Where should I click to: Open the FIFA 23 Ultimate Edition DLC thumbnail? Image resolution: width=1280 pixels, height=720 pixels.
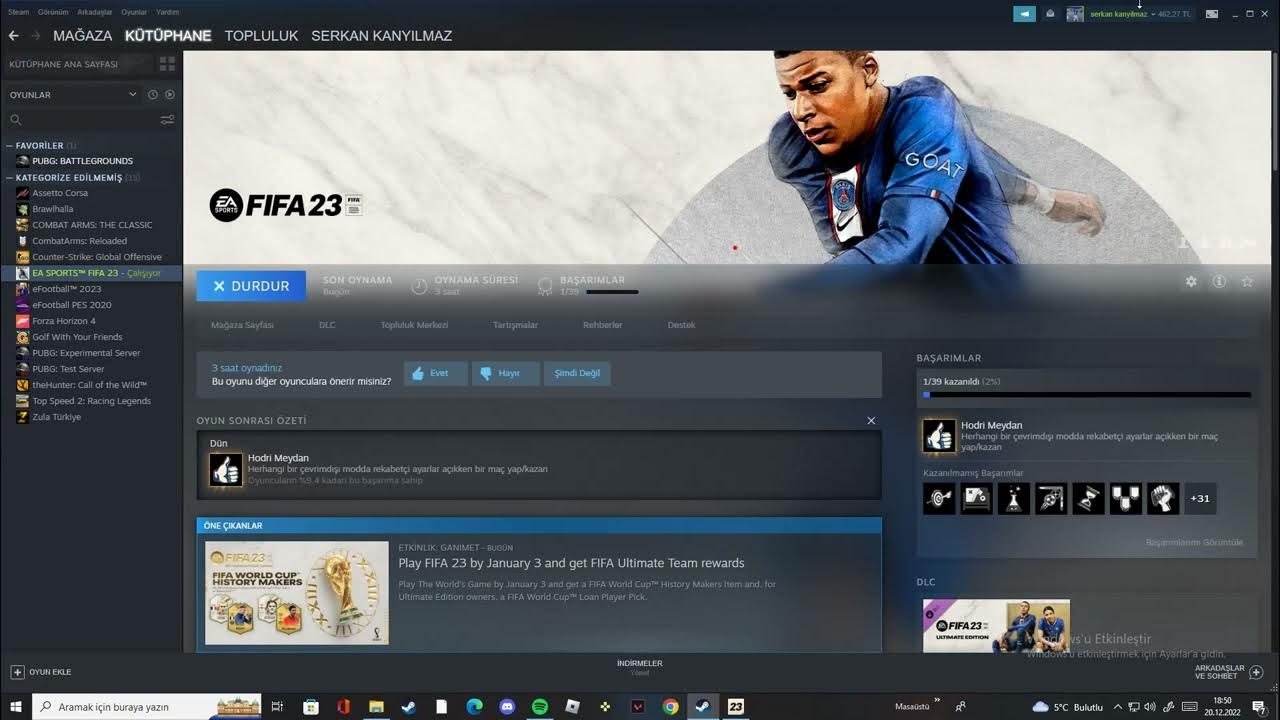point(996,625)
